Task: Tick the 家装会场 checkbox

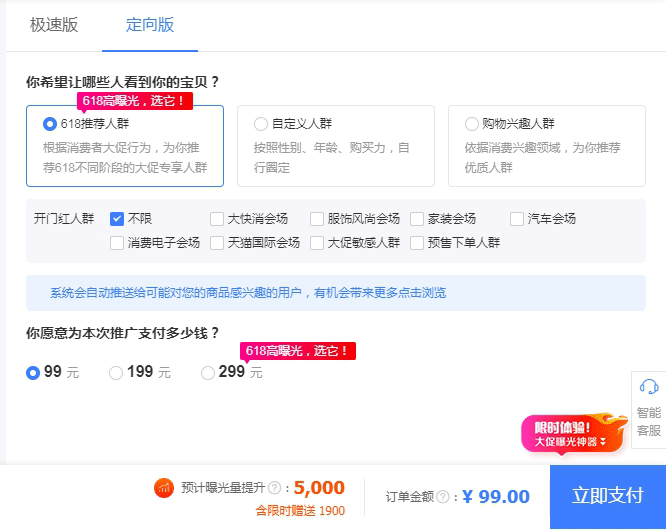Action: 417,219
